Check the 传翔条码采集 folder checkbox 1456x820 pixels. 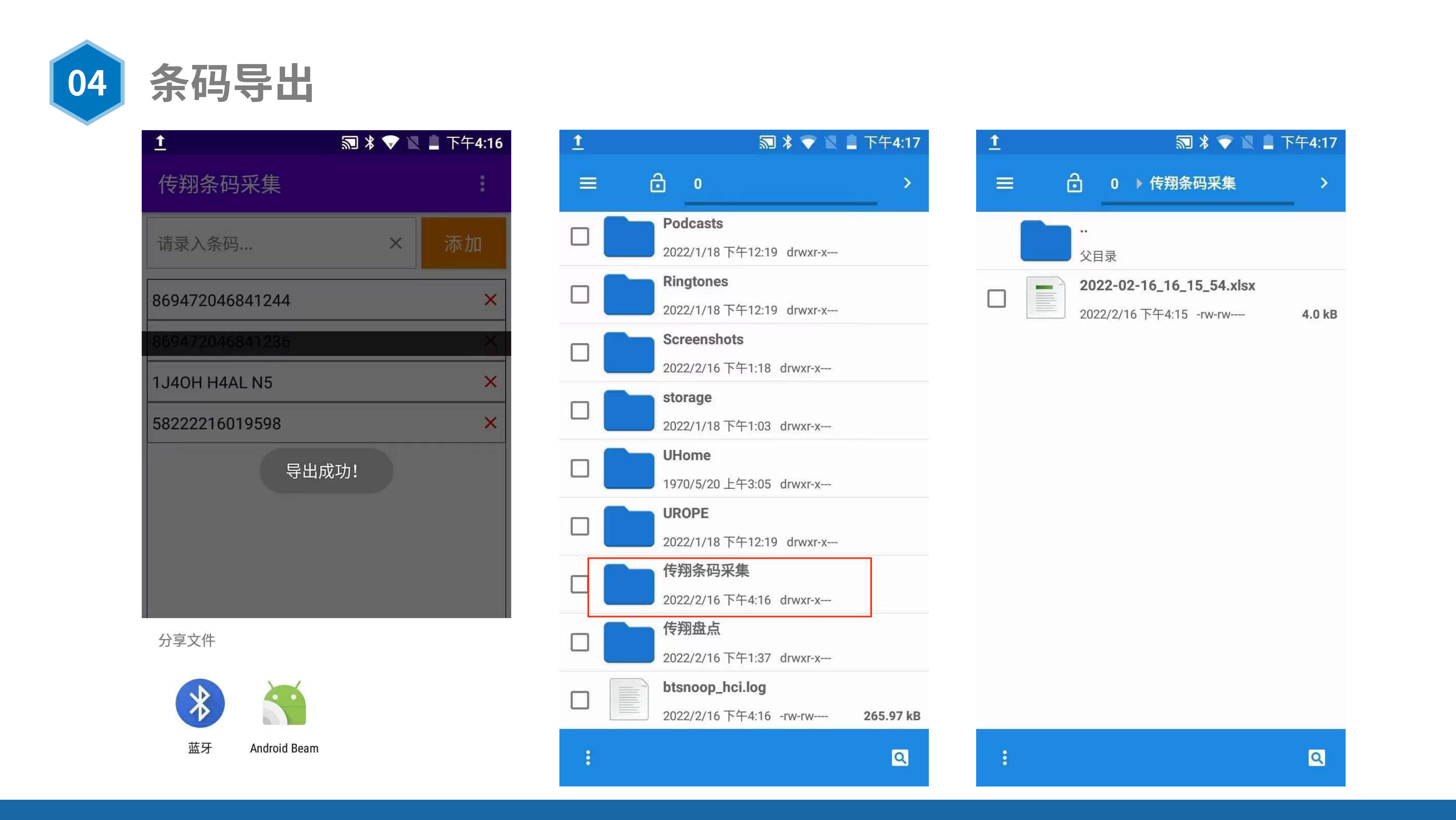[x=580, y=584]
